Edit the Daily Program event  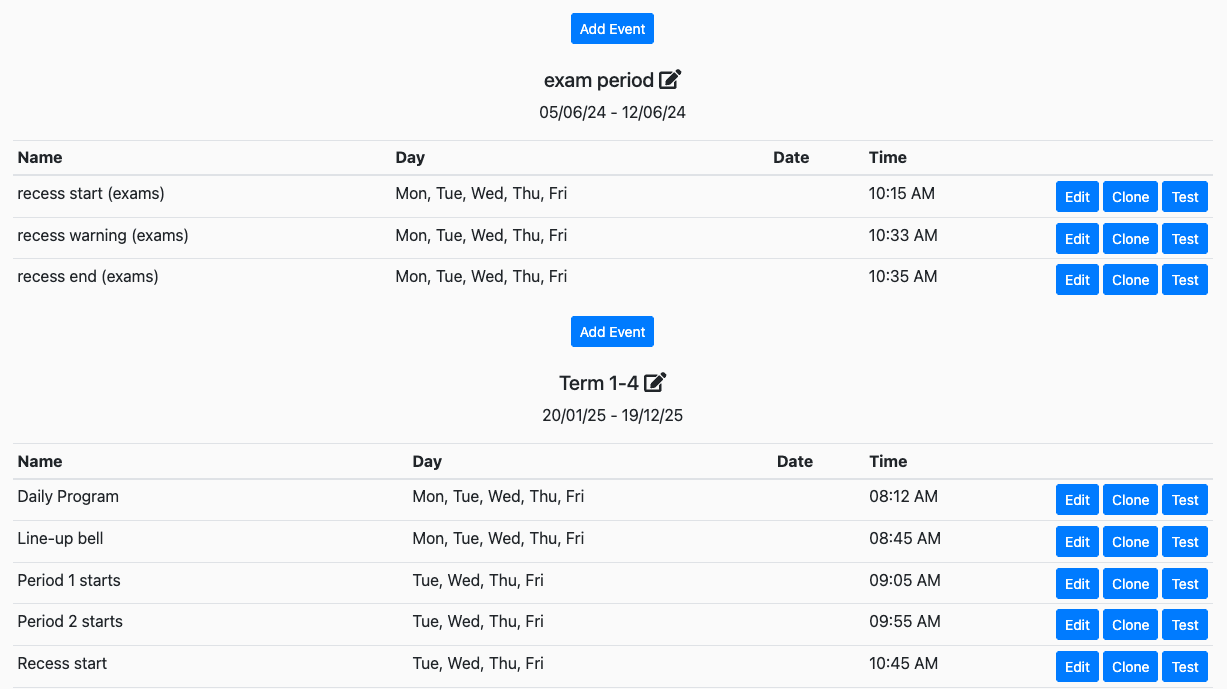(x=1077, y=499)
